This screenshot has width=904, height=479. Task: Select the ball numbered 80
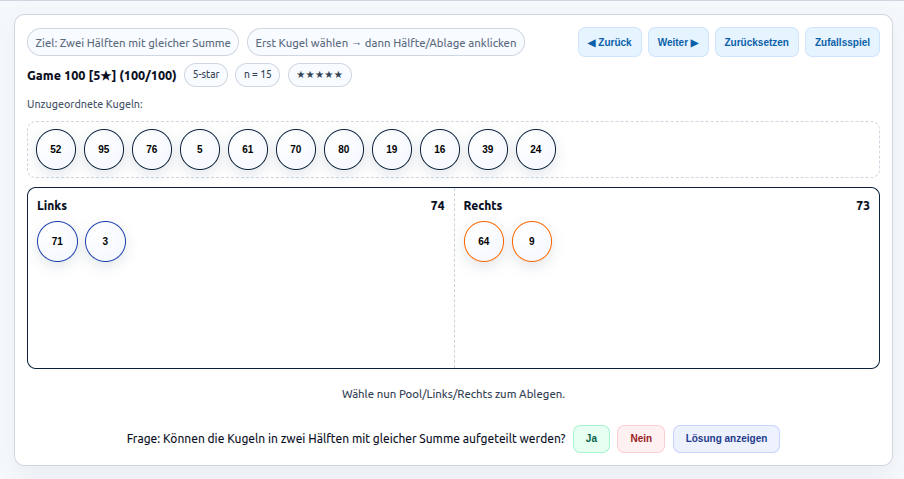(x=344, y=149)
